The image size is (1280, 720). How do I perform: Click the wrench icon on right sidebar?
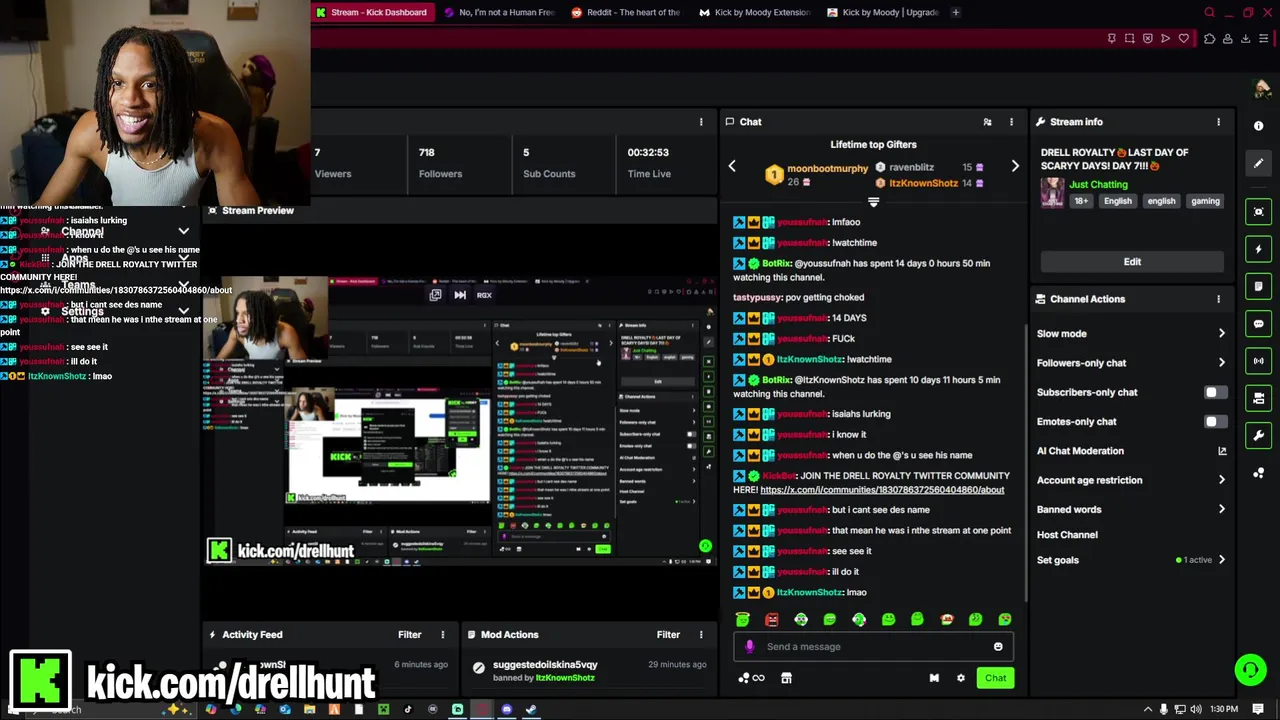(x=1259, y=436)
